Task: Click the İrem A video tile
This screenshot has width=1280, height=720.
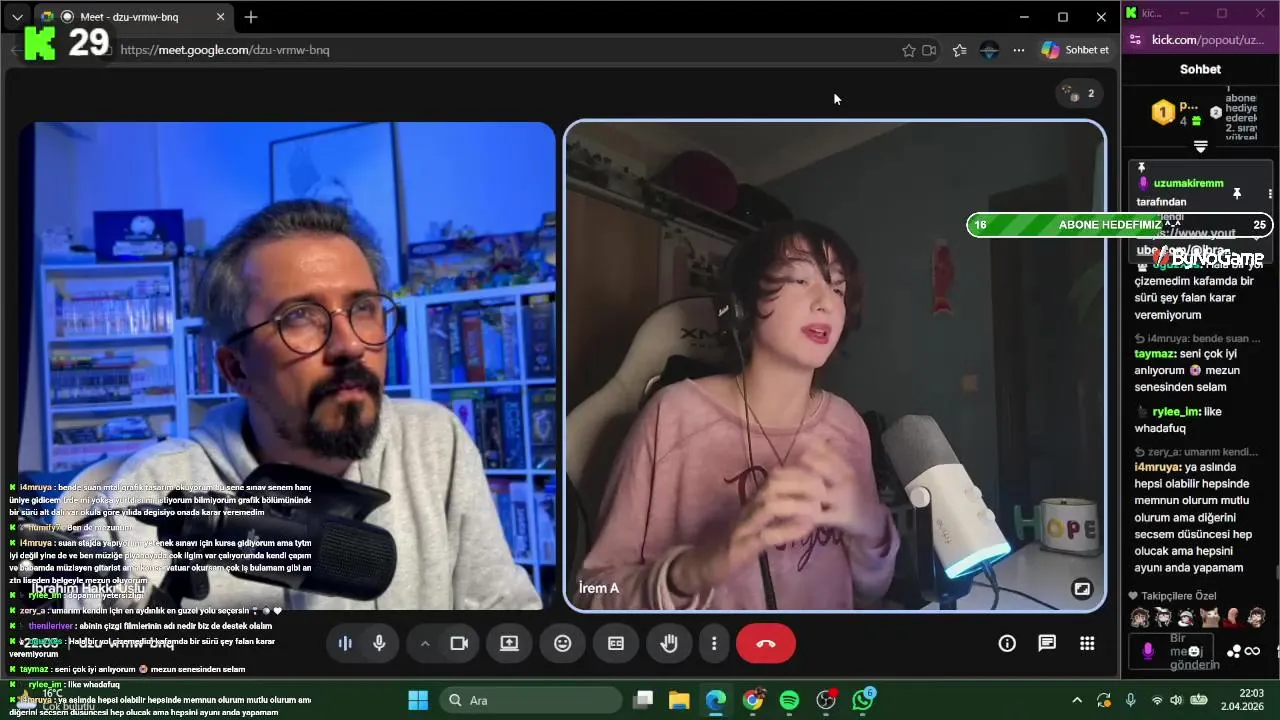Action: (x=835, y=365)
